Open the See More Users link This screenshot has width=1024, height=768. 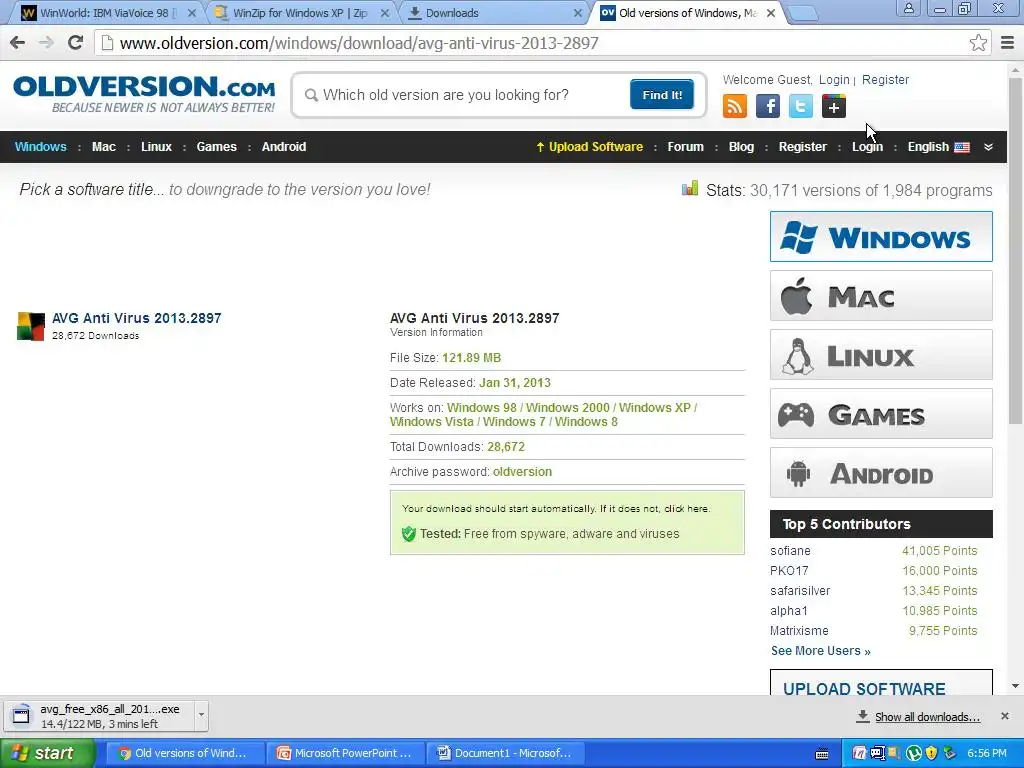[x=820, y=651]
